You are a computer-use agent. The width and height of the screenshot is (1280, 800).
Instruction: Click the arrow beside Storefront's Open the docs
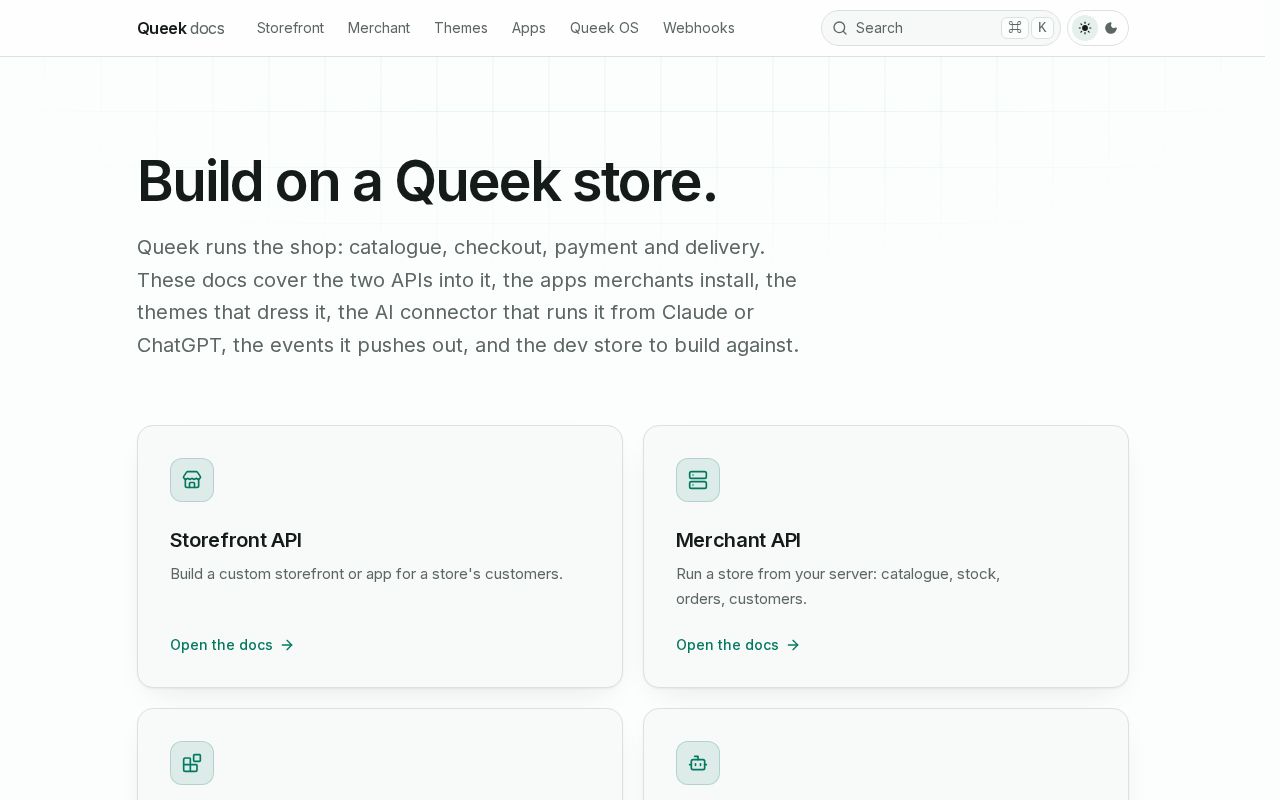pyautogui.click(x=287, y=645)
